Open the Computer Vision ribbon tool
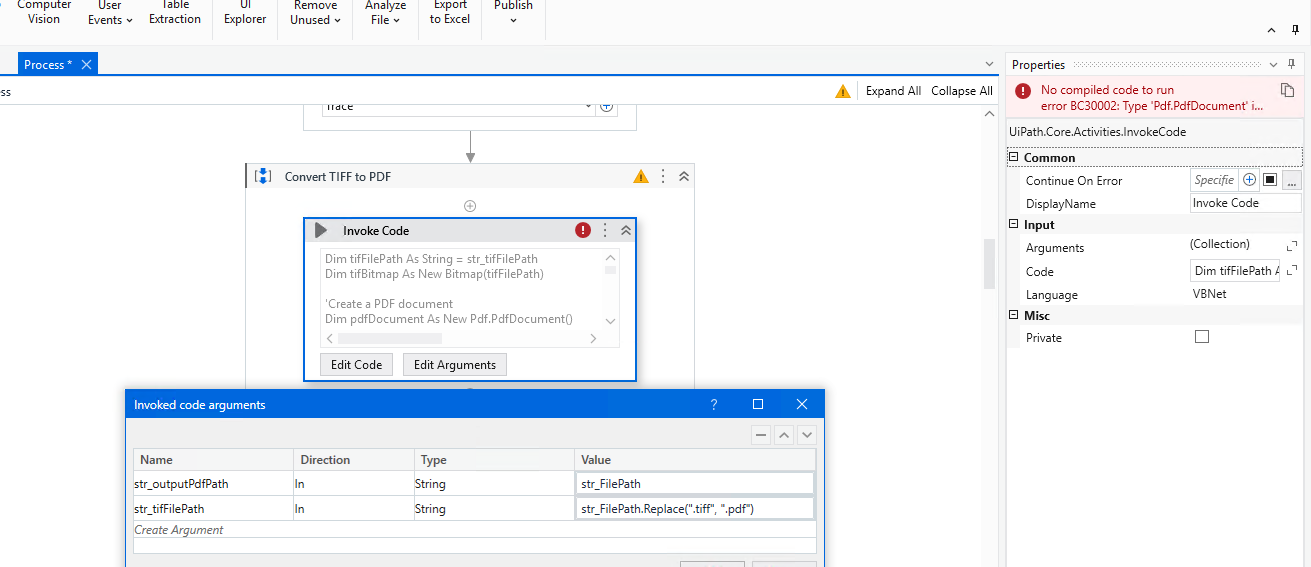Image resolution: width=1311 pixels, height=567 pixels. point(44,12)
